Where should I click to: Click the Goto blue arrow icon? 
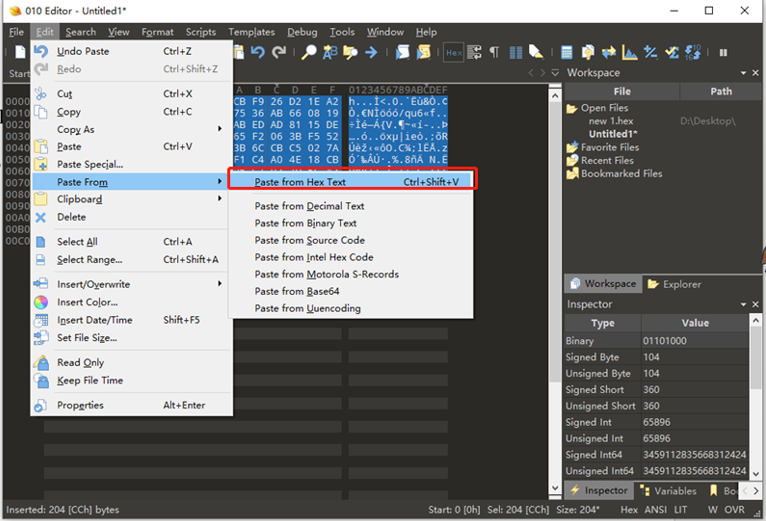pyautogui.click(x=371, y=52)
